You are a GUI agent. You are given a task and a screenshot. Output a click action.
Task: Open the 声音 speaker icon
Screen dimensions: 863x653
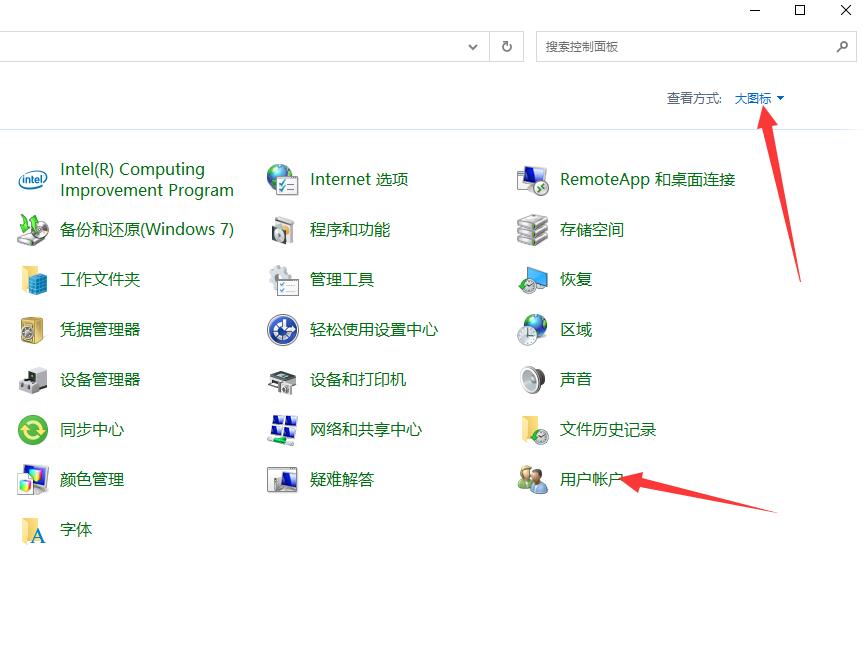[533, 380]
